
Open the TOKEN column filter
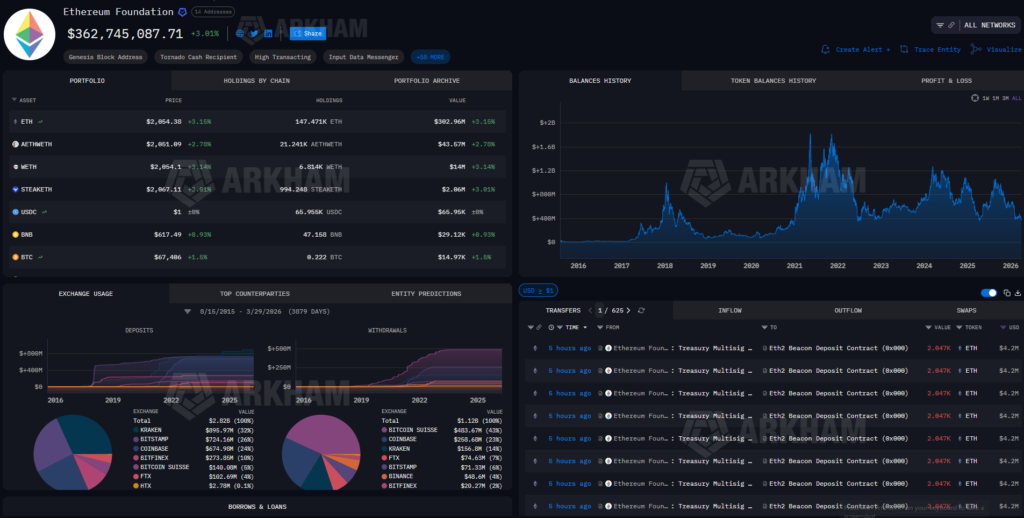tap(959, 327)
